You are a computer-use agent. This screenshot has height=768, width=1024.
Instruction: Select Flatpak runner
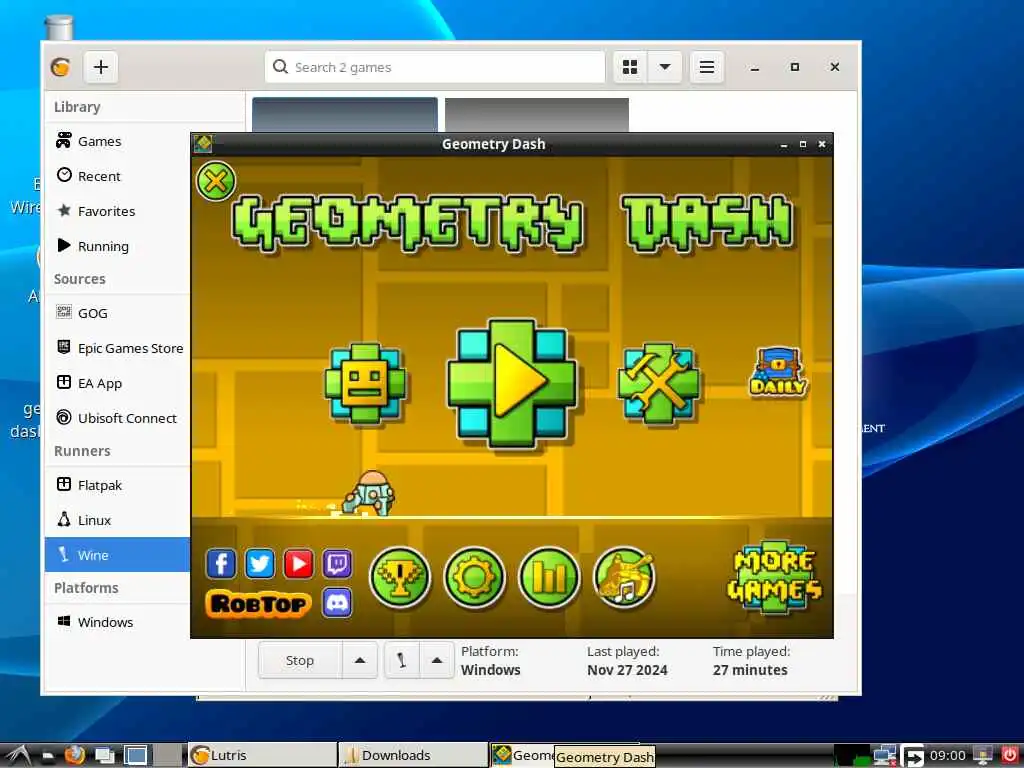(118, 485)
